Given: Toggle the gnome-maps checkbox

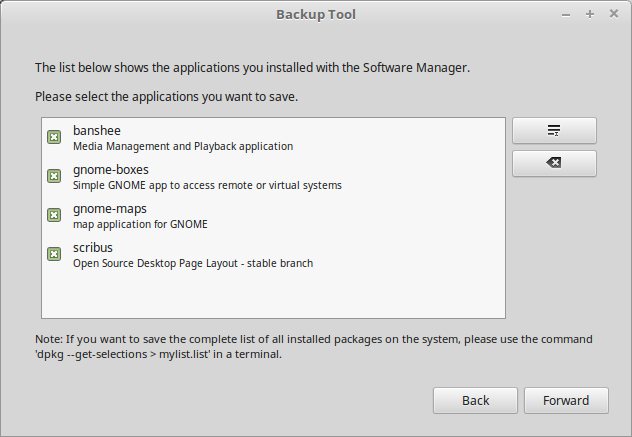Looking at the screenshot, I should click(54, 215).
